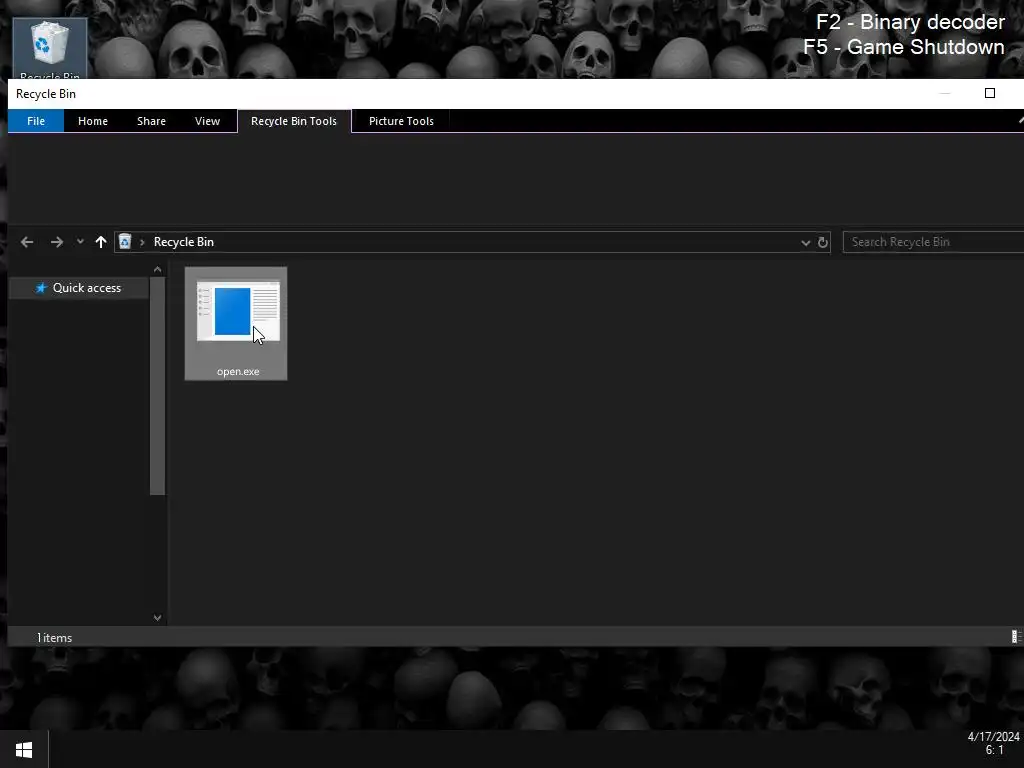Open the Windows Start menu

pos(24,749)
